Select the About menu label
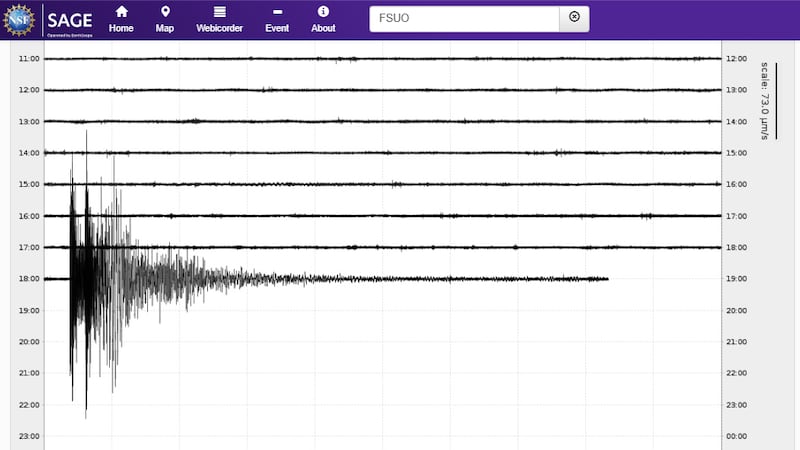 (x=323, y=28)
